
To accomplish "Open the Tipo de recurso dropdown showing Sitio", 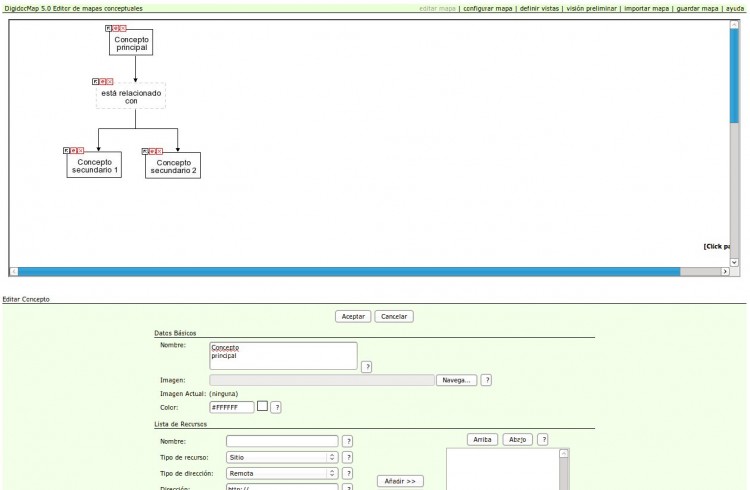I will (x=282, y=457).
